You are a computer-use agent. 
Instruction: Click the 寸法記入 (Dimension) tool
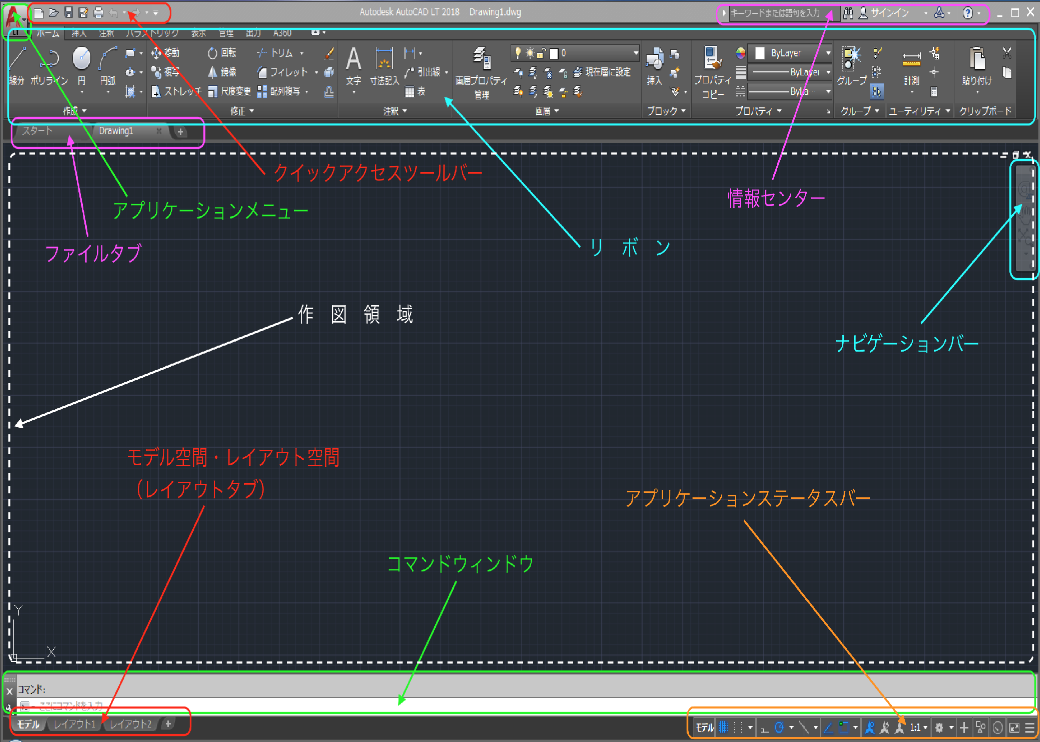384,66
